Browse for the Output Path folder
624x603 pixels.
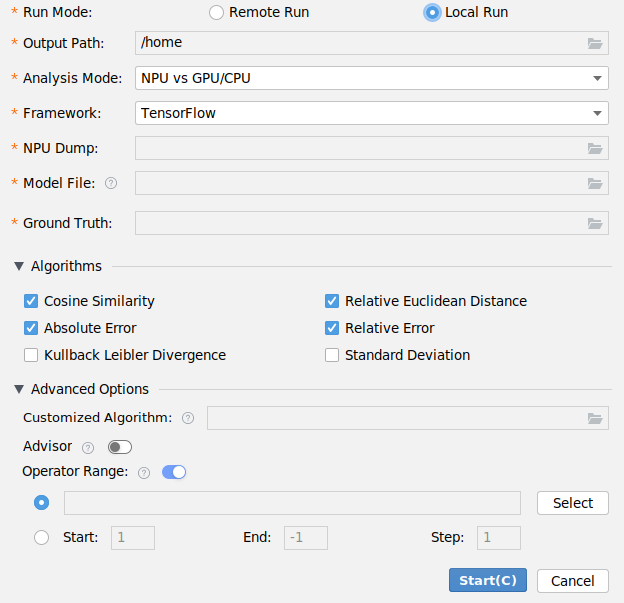coord(595,43)
